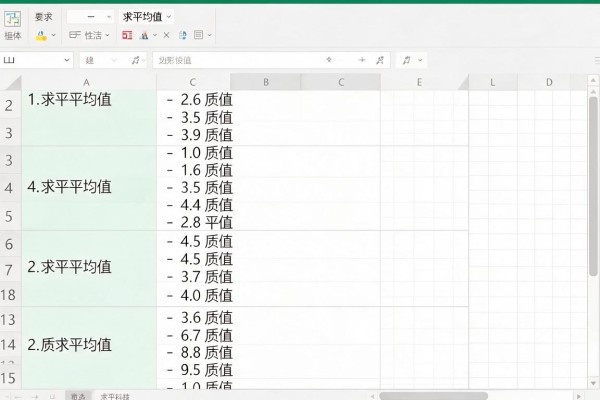Click the chart insert icon
This screenshot has height=400, width=600.
pos(144,36)
